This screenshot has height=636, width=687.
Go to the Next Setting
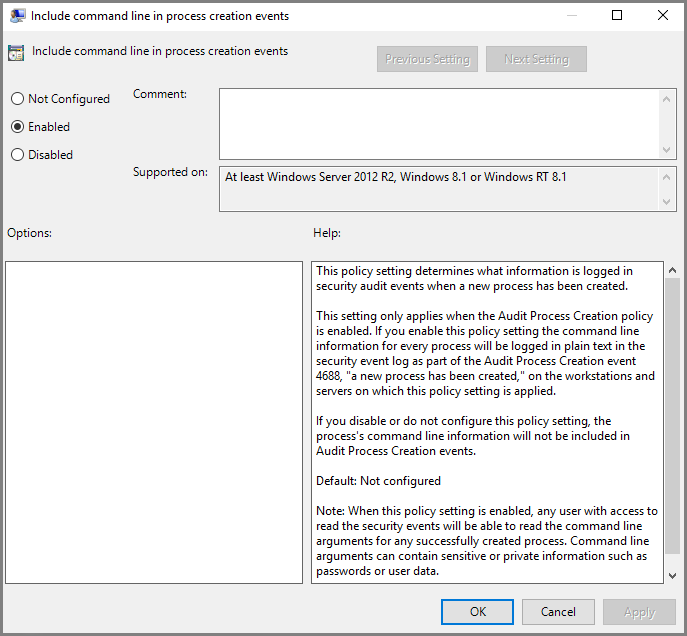point(536,59)
